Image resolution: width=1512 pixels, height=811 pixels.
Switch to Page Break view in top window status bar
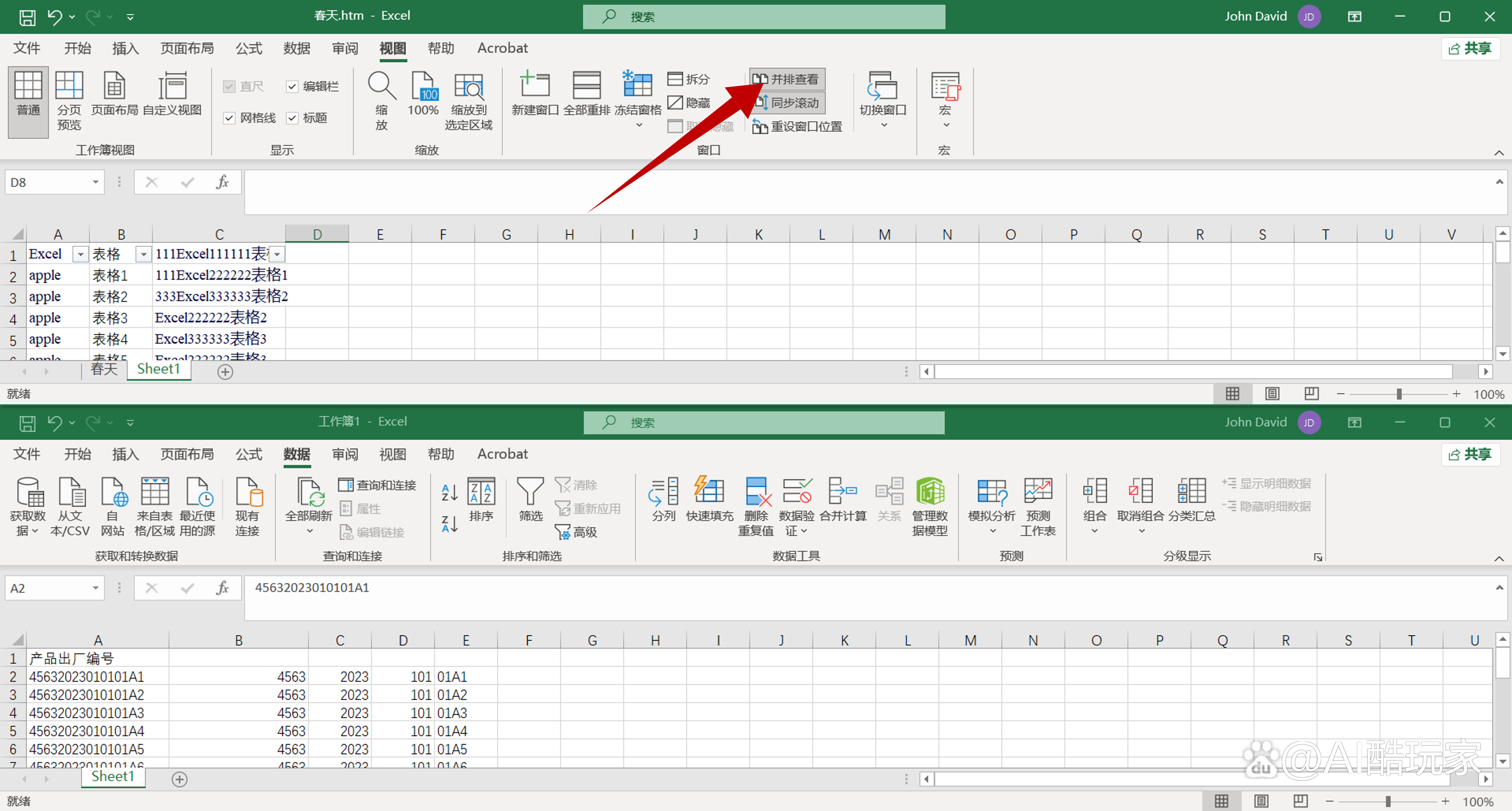[x=1311, y=393]
